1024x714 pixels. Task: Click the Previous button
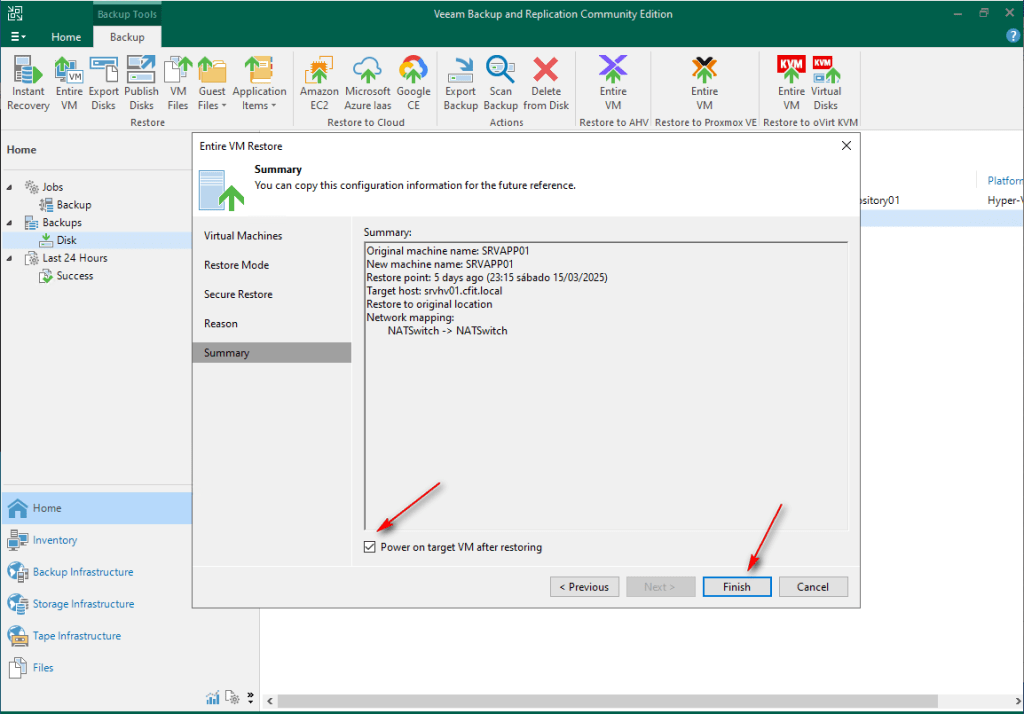[x=584, y=587]
